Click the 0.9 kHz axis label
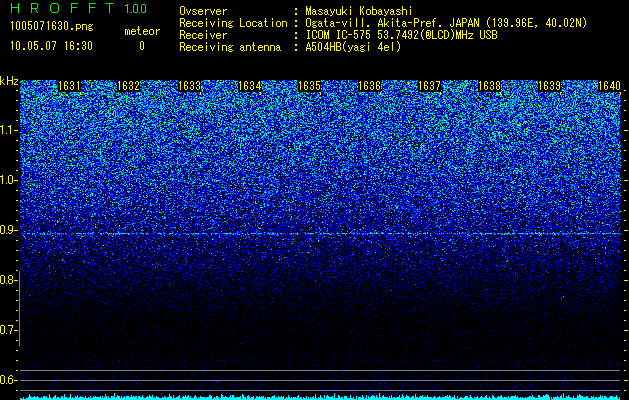 pos(8,230)
